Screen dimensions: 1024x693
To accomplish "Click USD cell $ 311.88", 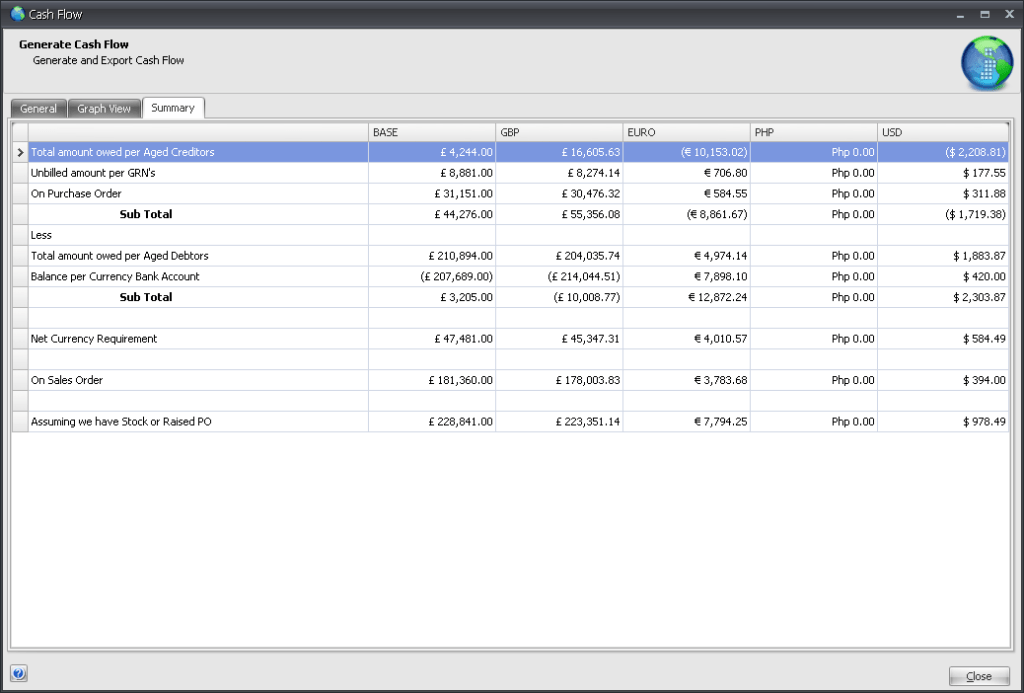I will (943, 194).
